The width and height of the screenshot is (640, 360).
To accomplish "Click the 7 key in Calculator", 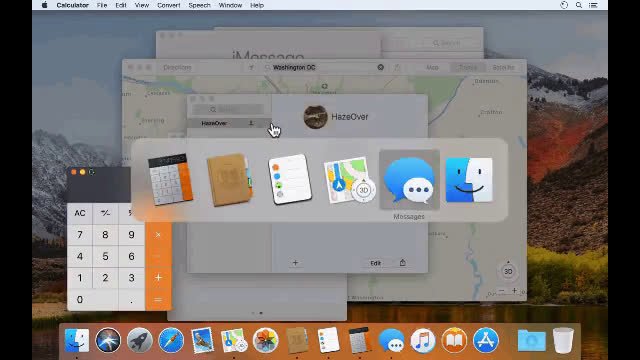I will click(x=80, y=235).
